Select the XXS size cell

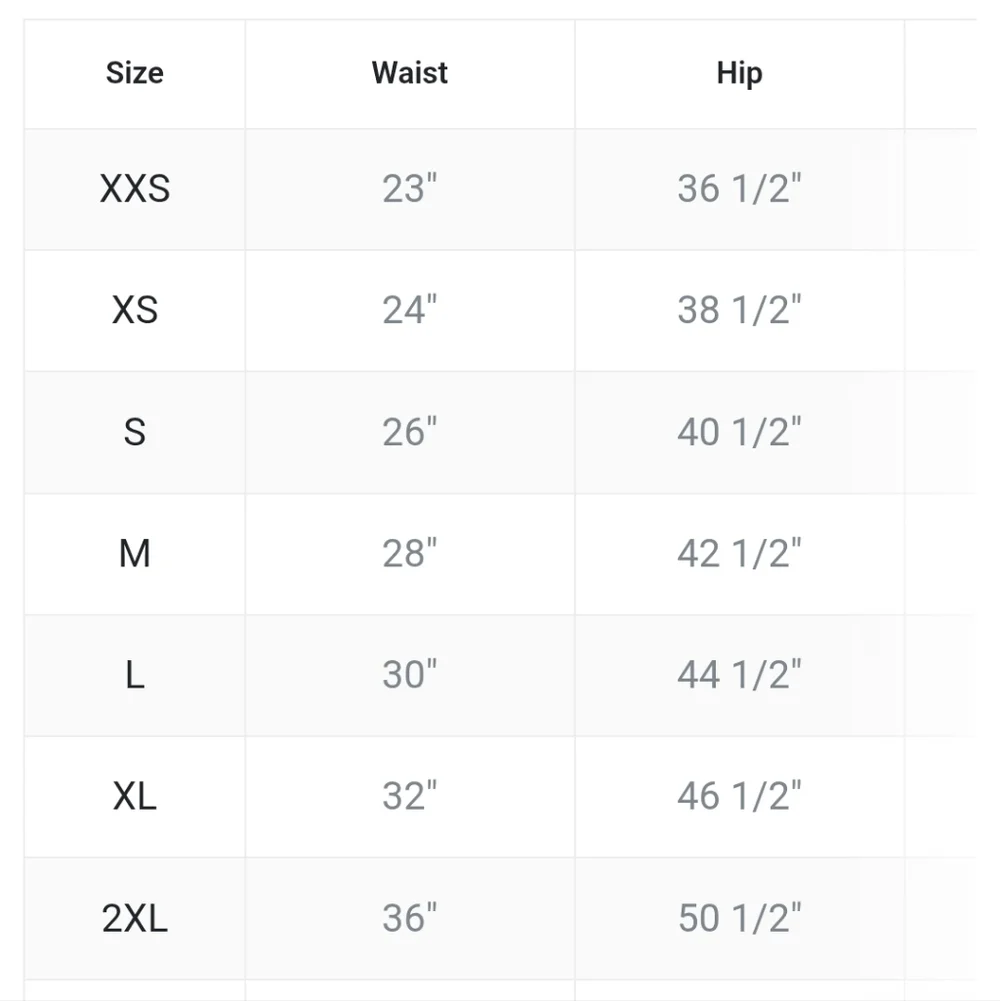pyautogui.click(x=135, y=189)
